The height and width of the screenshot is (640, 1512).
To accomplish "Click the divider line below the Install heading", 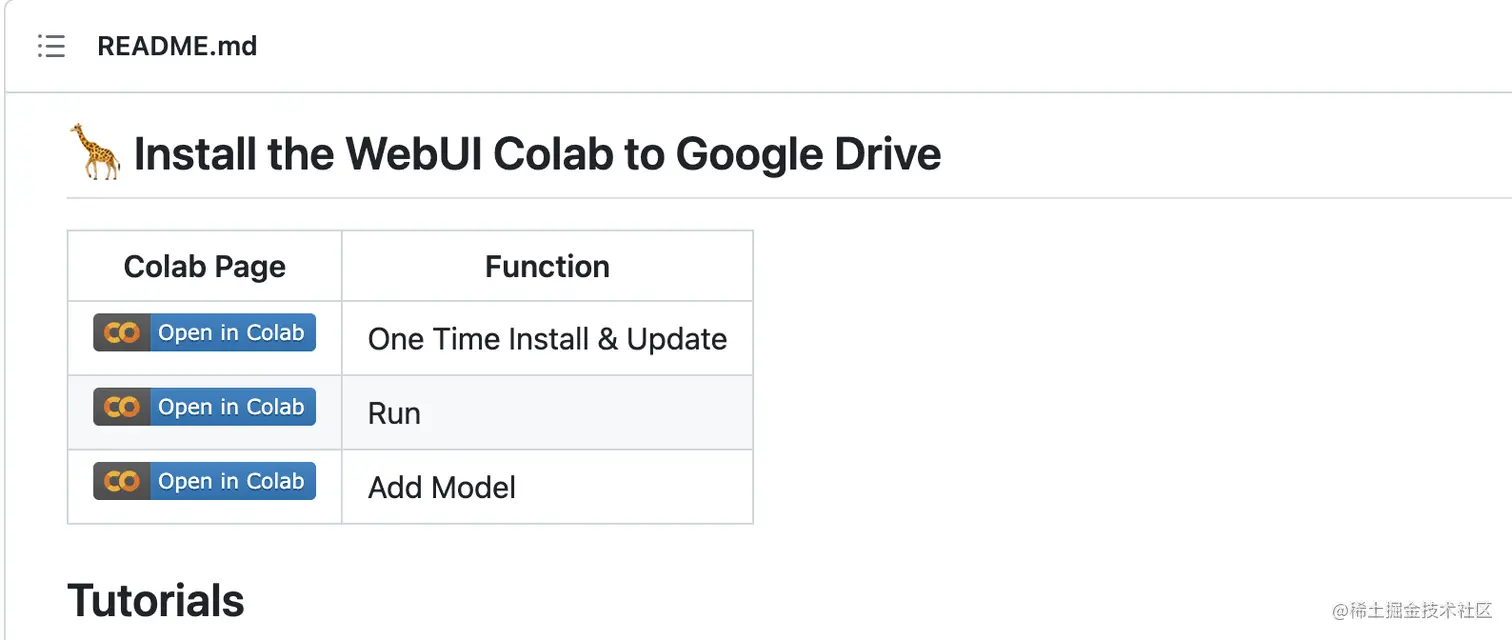I will coord(789,198).
